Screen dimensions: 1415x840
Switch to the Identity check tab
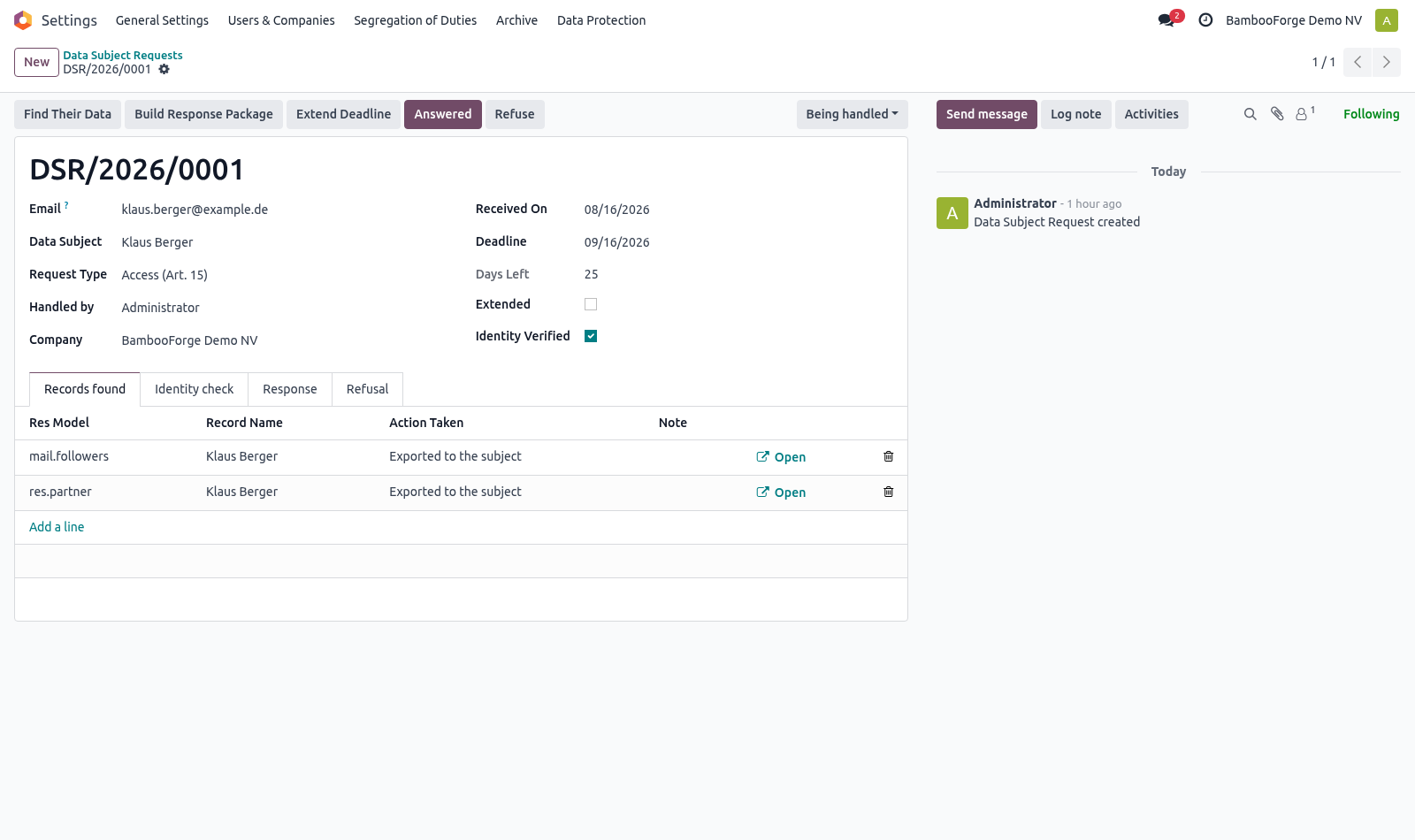pyautogui.click(x=194, y=389)
